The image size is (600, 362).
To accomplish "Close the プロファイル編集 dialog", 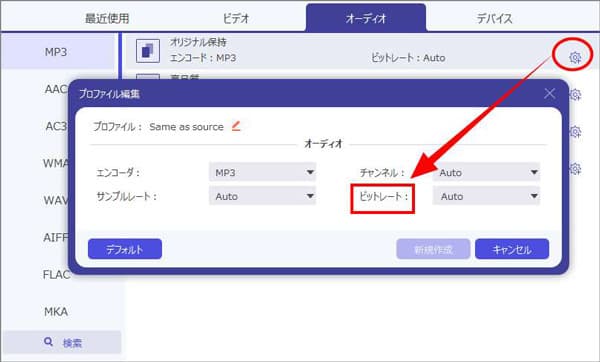I will (x=549, y=93).
